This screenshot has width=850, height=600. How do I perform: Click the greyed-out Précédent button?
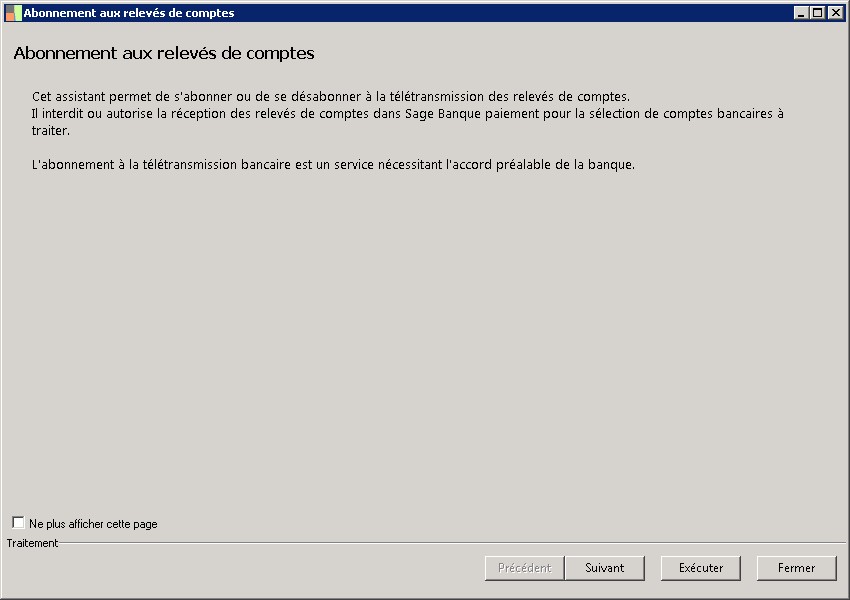point(524,568)
